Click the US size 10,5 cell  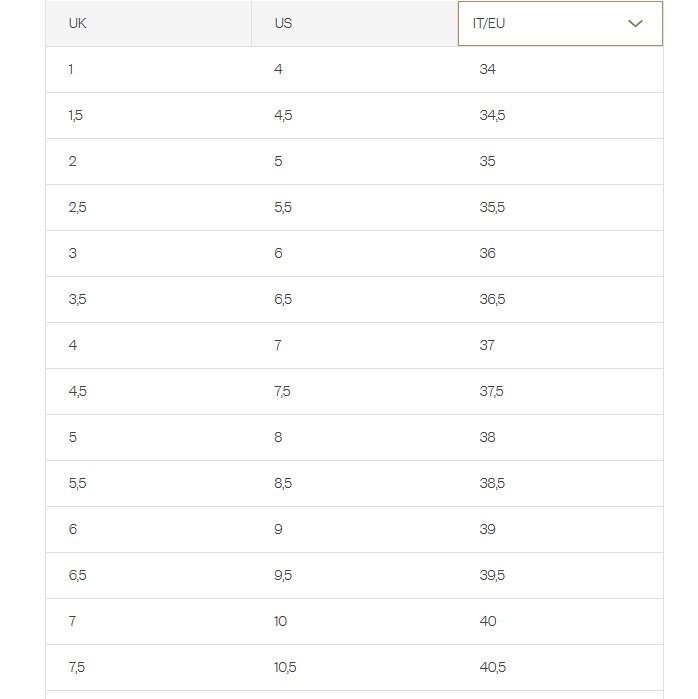click(354, 667)
